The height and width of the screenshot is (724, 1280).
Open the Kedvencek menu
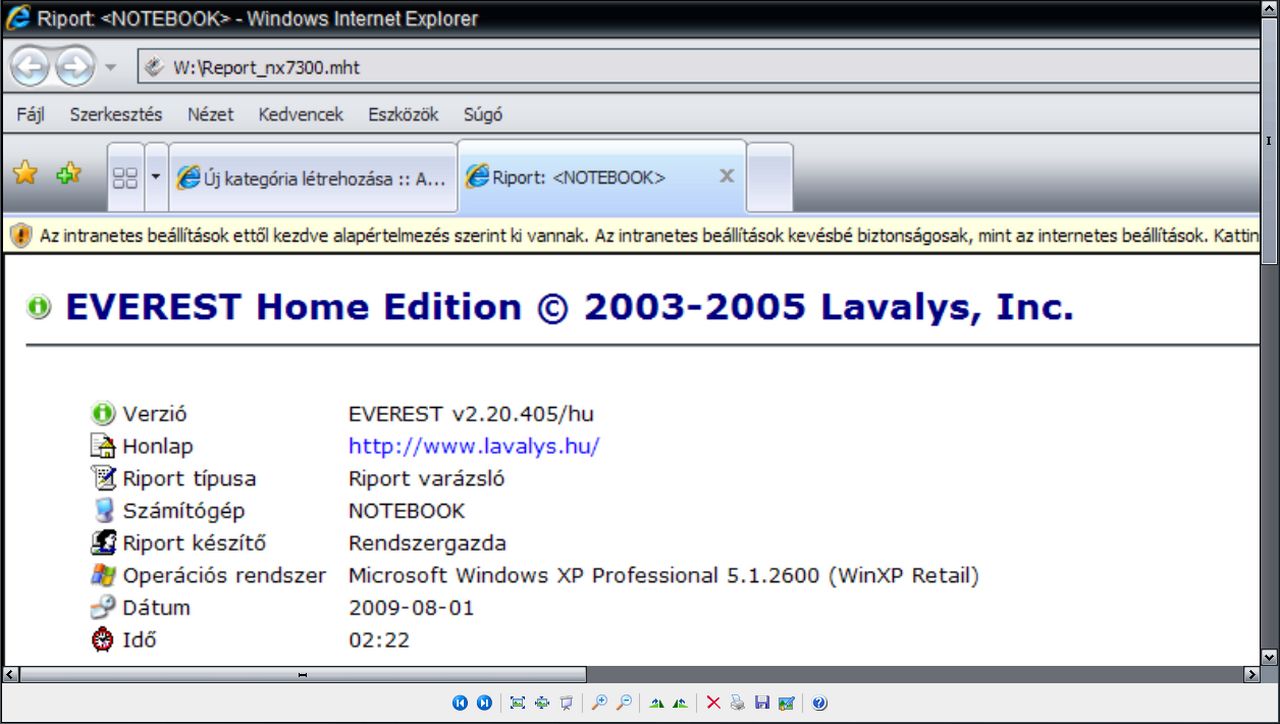[x=301, y=115]
